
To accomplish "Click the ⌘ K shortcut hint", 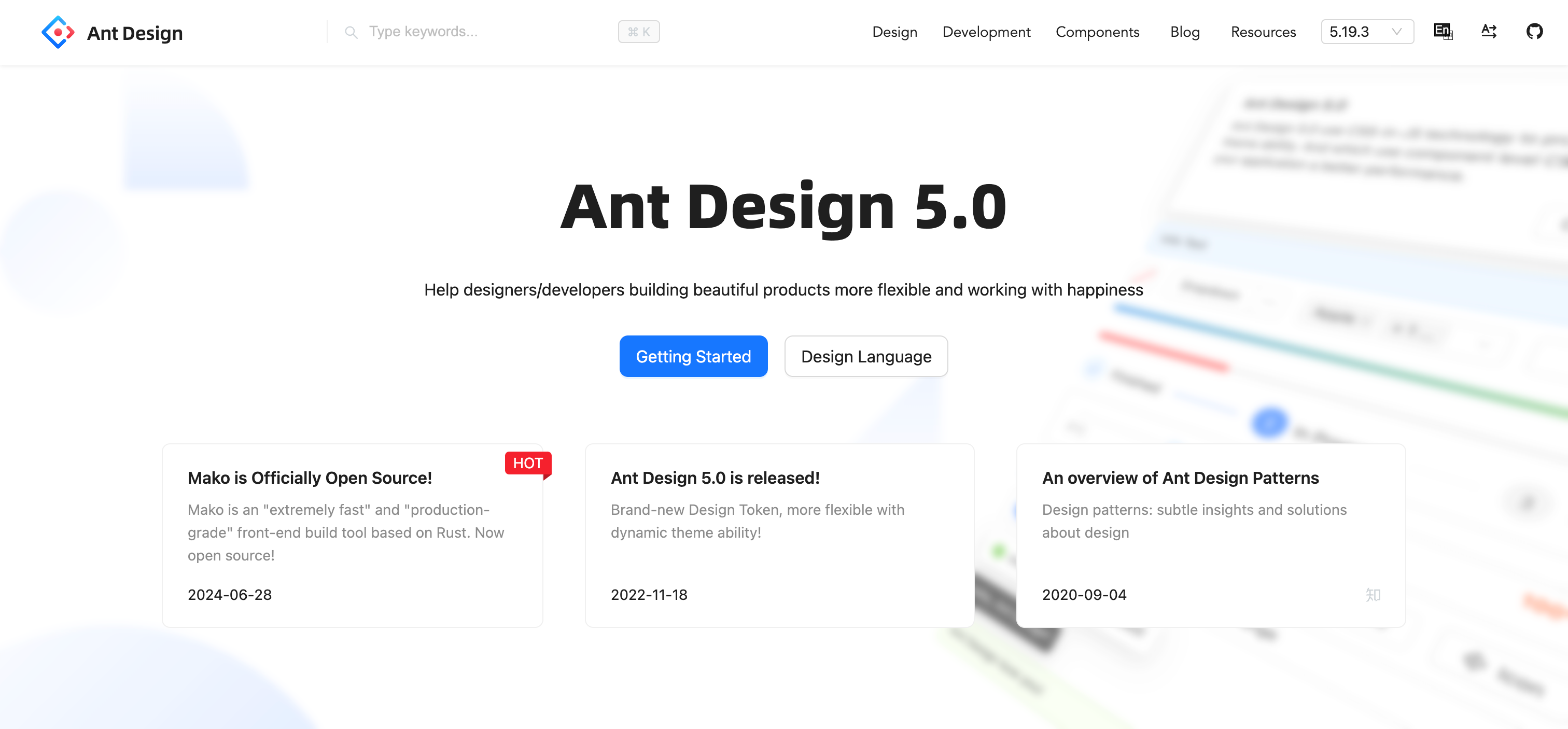I will tap(638, 32).
